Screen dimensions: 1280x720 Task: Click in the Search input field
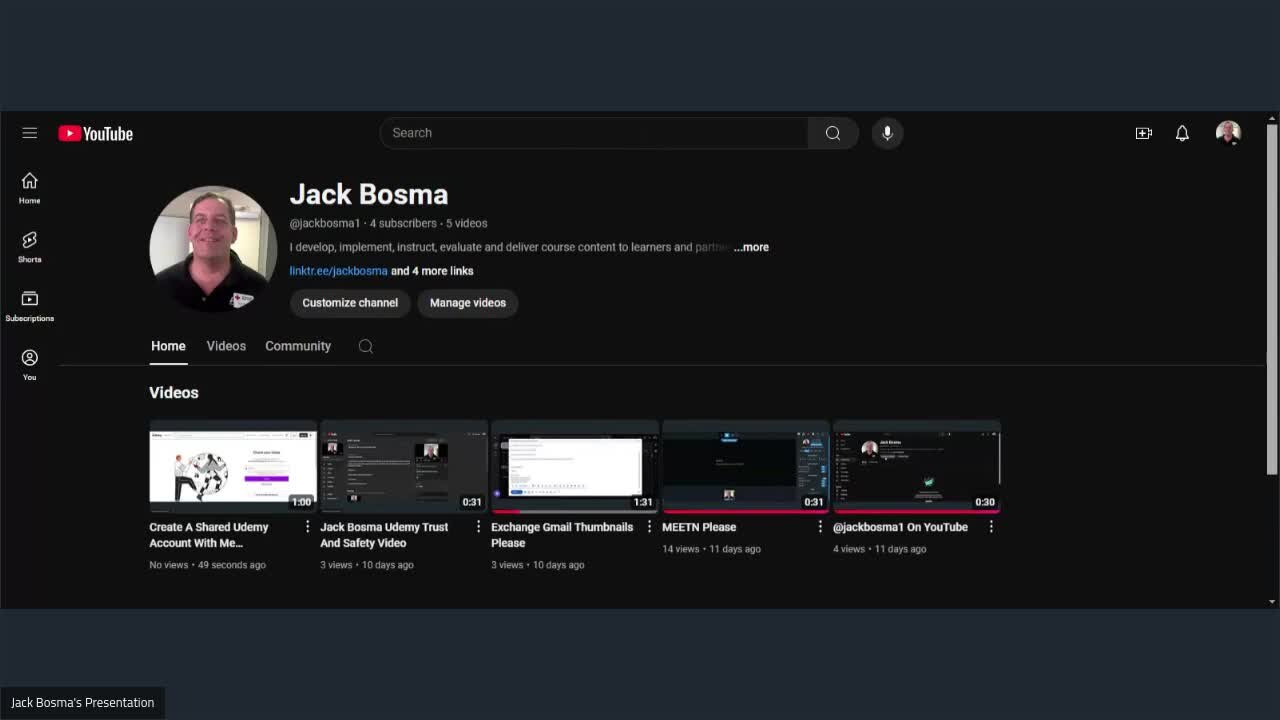(594, 133)
